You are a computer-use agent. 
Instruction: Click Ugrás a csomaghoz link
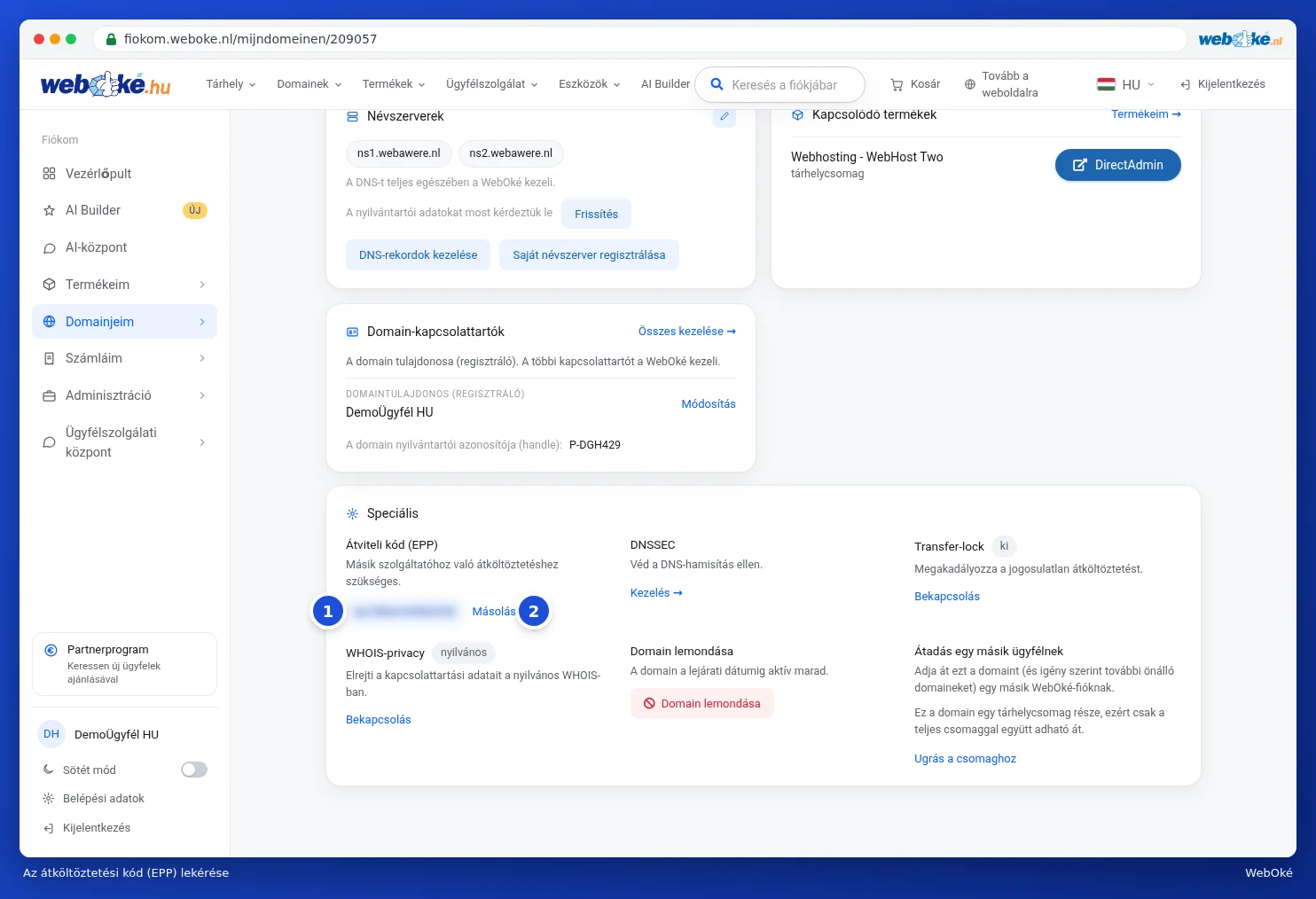(965, 758)
